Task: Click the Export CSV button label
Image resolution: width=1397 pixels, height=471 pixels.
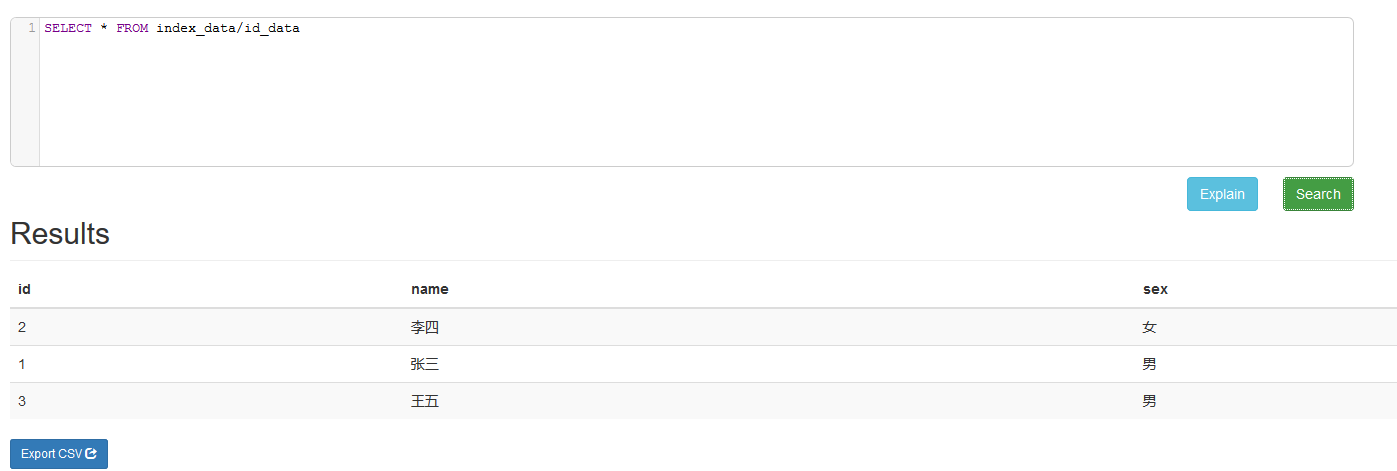Action: click(51, 454)
